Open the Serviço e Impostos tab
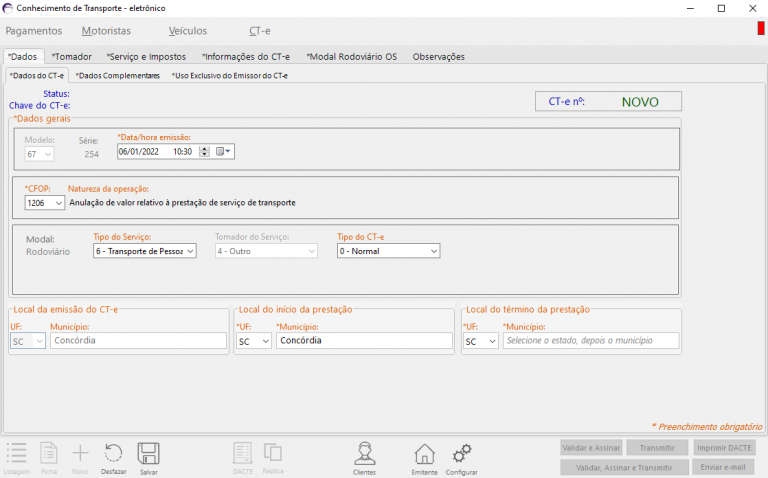The image size is (768, 478). point(146,57)
